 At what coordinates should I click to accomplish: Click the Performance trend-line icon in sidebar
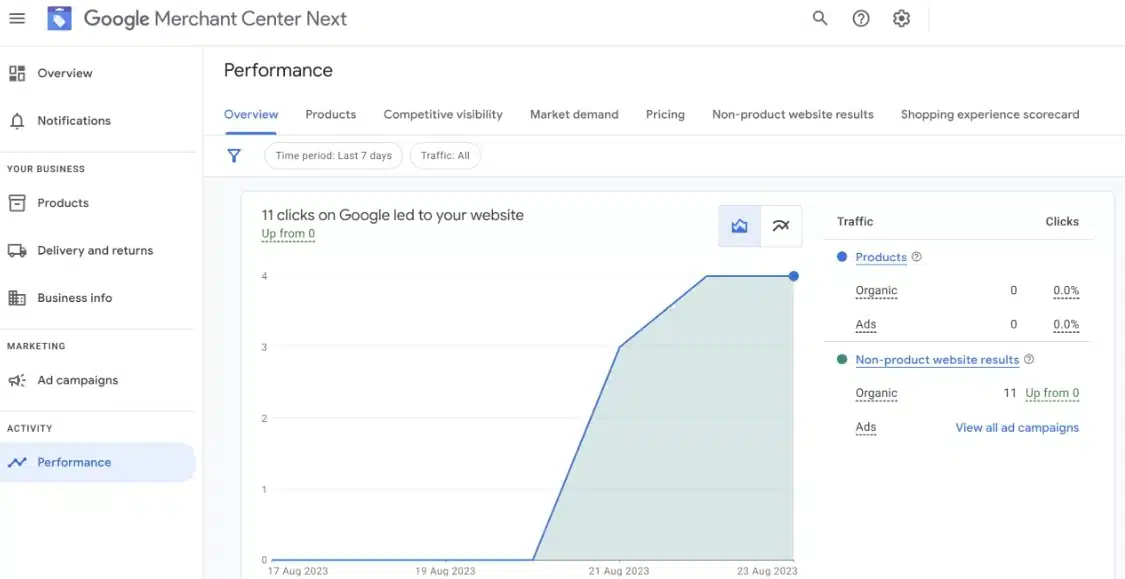pyautogui.click(x=17, y=462)
